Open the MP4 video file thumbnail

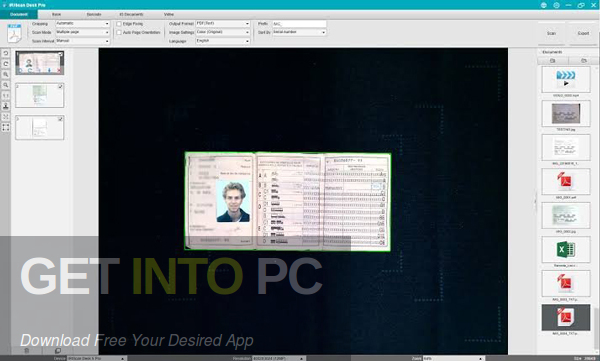coord(566,79)
